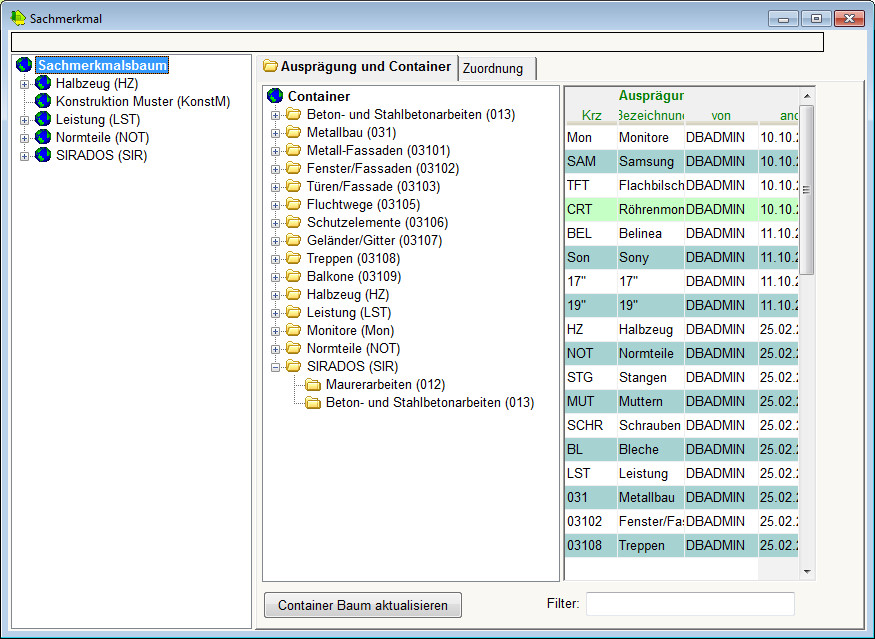Sort by the Krz column header
The width and height of the screenshot is (875, 639).
[591, 116]
